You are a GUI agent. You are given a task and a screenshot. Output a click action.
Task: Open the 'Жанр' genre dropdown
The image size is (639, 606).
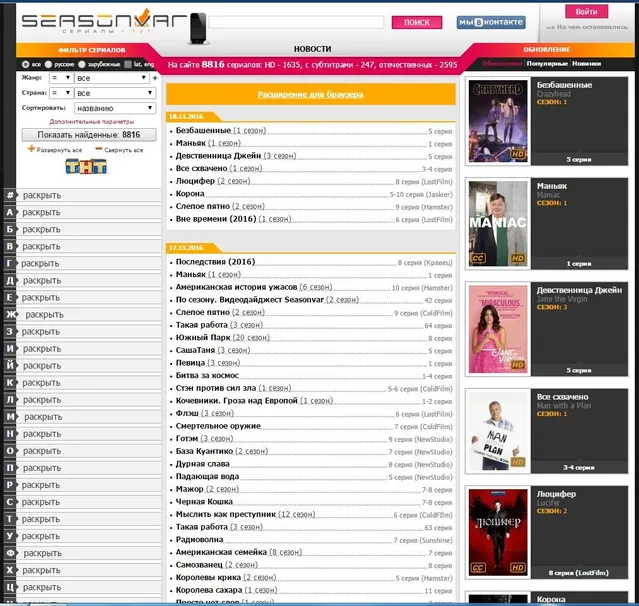tap(114, 77)
